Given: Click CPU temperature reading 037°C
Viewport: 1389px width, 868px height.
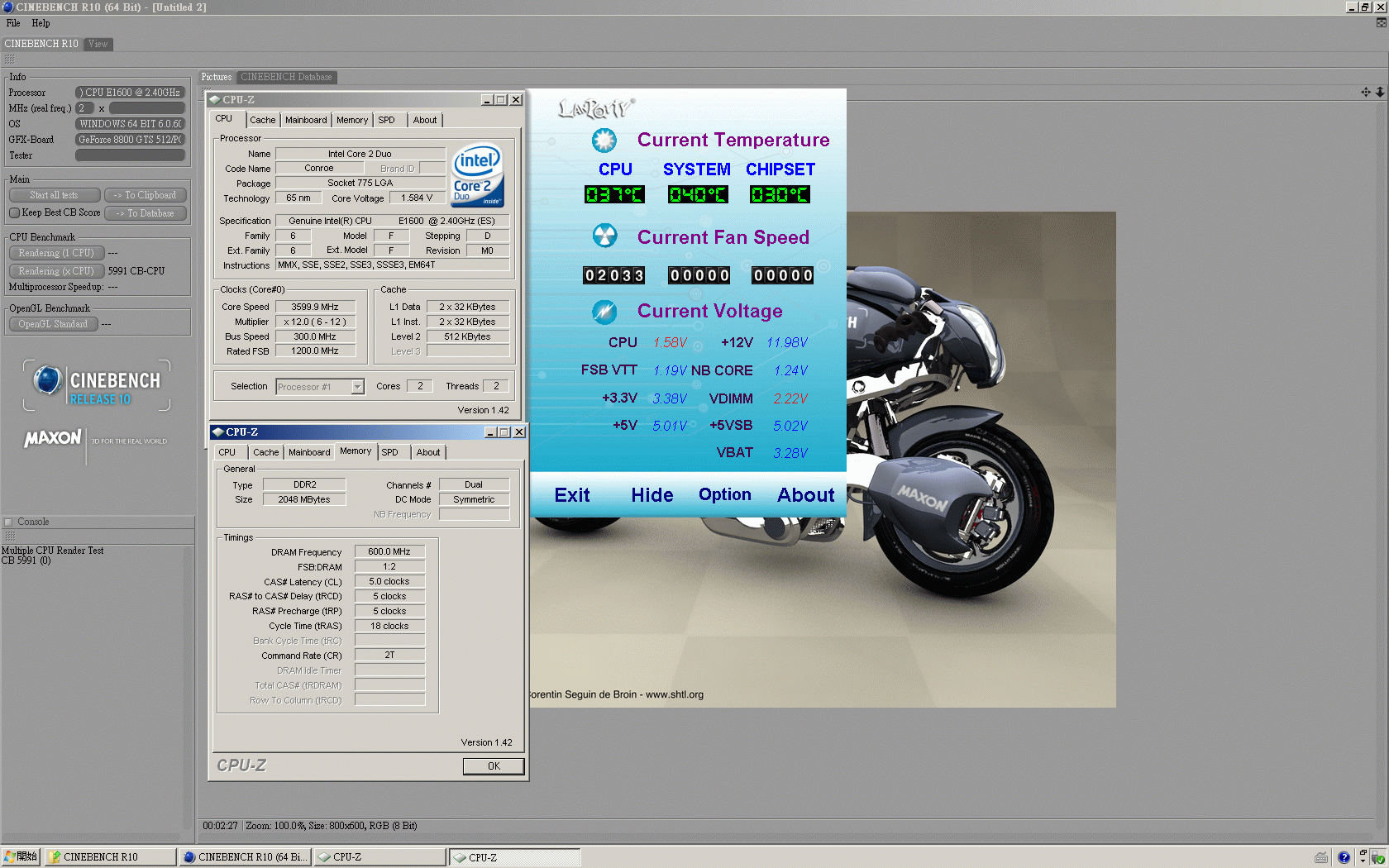Looking at the screenshot, I should click(x=614, y=194).
